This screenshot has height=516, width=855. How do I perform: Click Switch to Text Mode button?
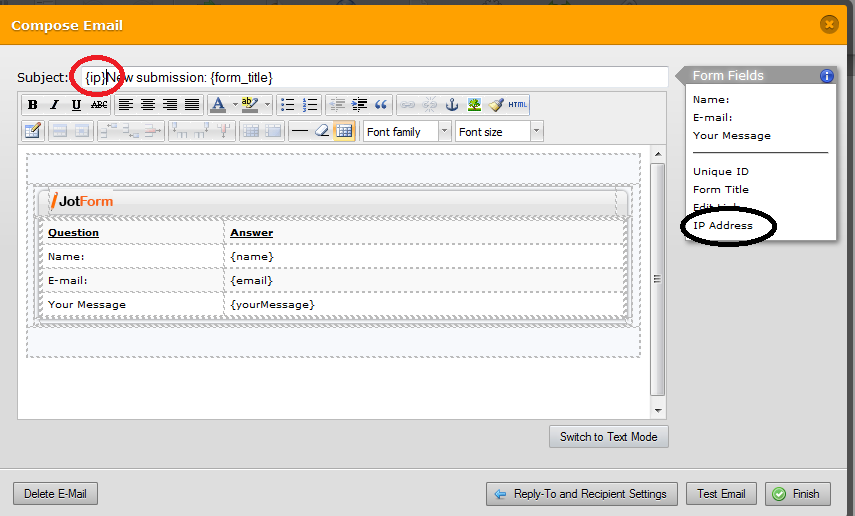click(x=608, y=437)
